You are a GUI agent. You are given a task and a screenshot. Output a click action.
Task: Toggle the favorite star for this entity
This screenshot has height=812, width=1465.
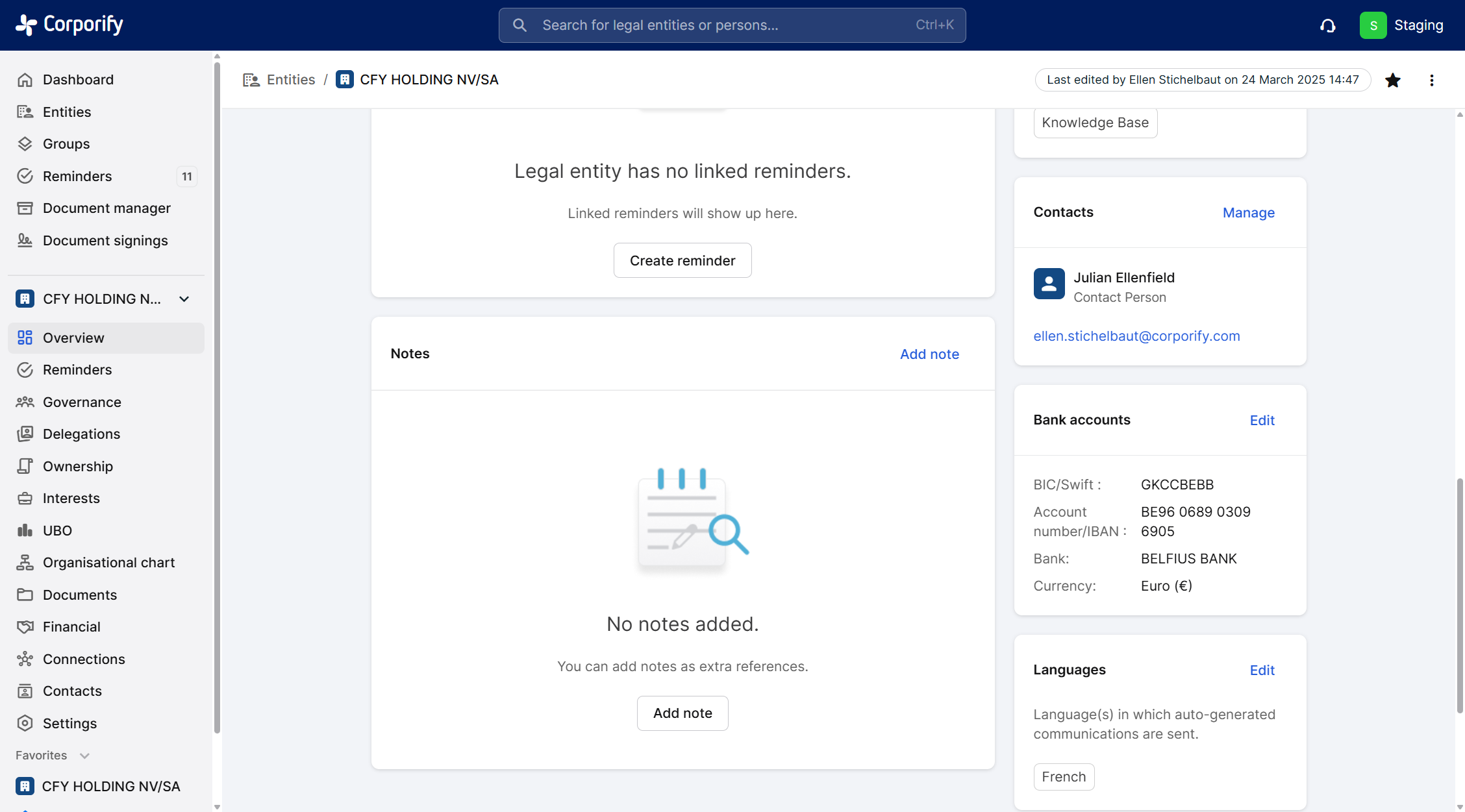coord(1392,80)
